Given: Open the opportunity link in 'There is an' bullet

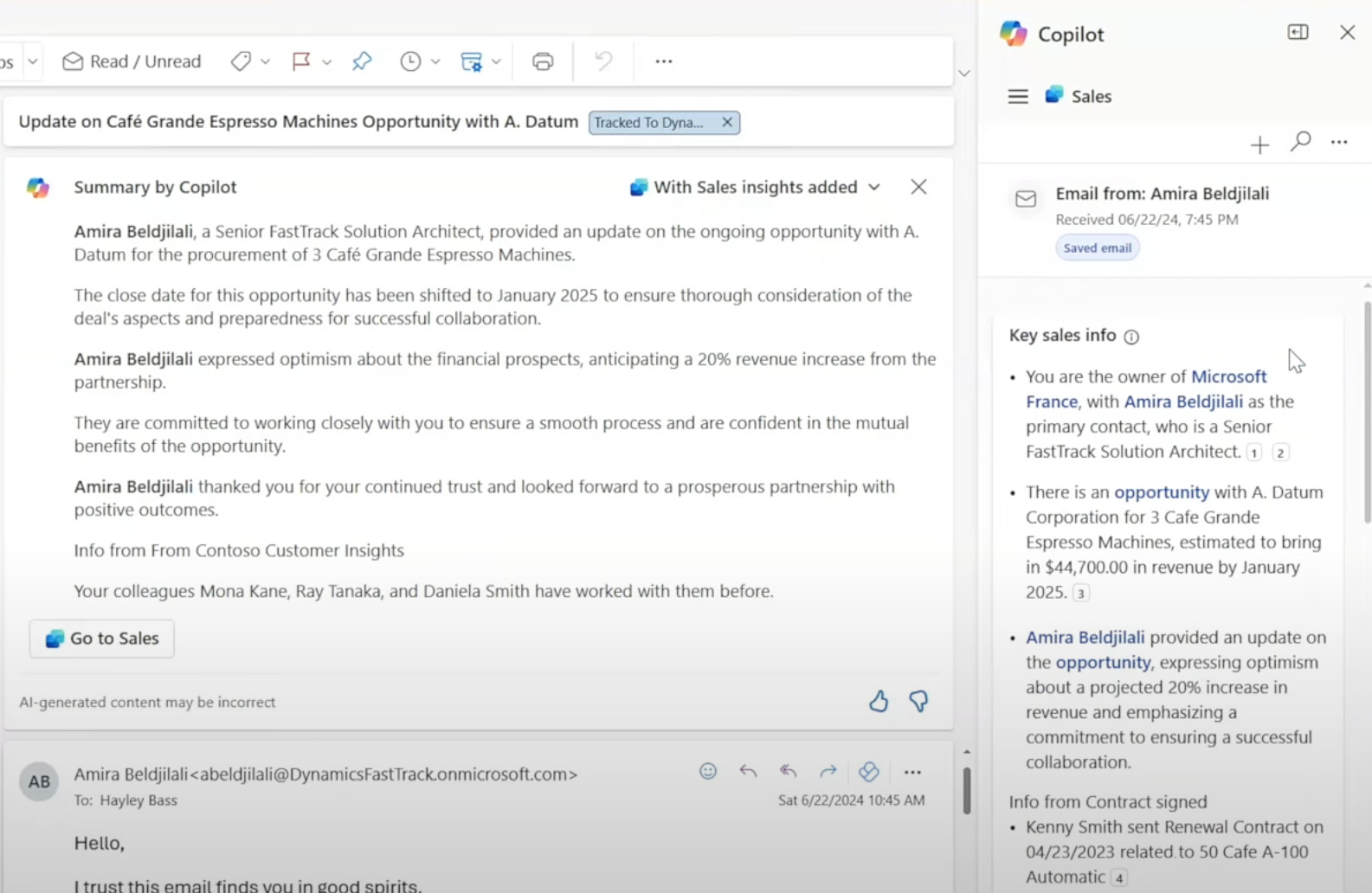Looking at the screenshot, I should point(1162,492).
